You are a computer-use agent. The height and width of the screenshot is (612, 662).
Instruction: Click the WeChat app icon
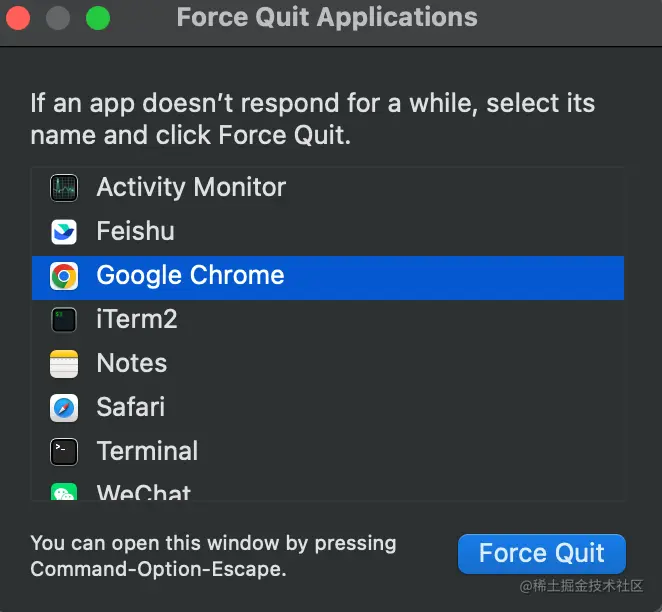pyautogui.click(x=64, y=492)
